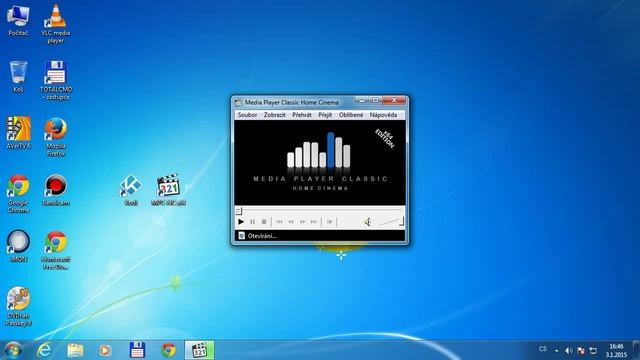Click the system volume tray icon
640x360 pixels.
click(569, 351)
